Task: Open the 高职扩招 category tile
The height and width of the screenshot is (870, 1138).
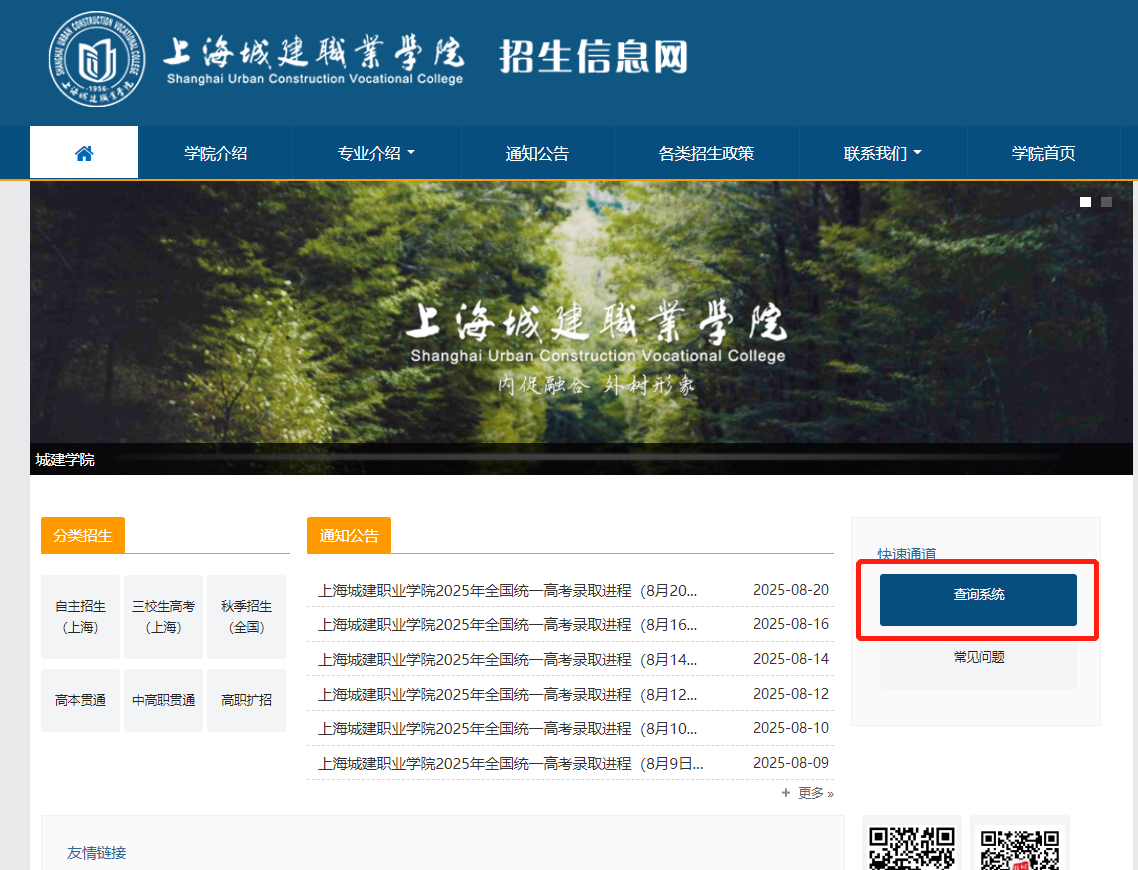Action: pyautogui.click(x=246, y=700)
